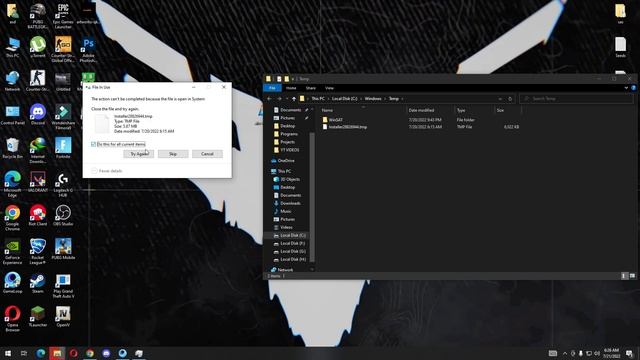Viewport: 640px width, 360px height.
Task: Open the Opera Browser desktop shortcut
Action: coord(12,319)
